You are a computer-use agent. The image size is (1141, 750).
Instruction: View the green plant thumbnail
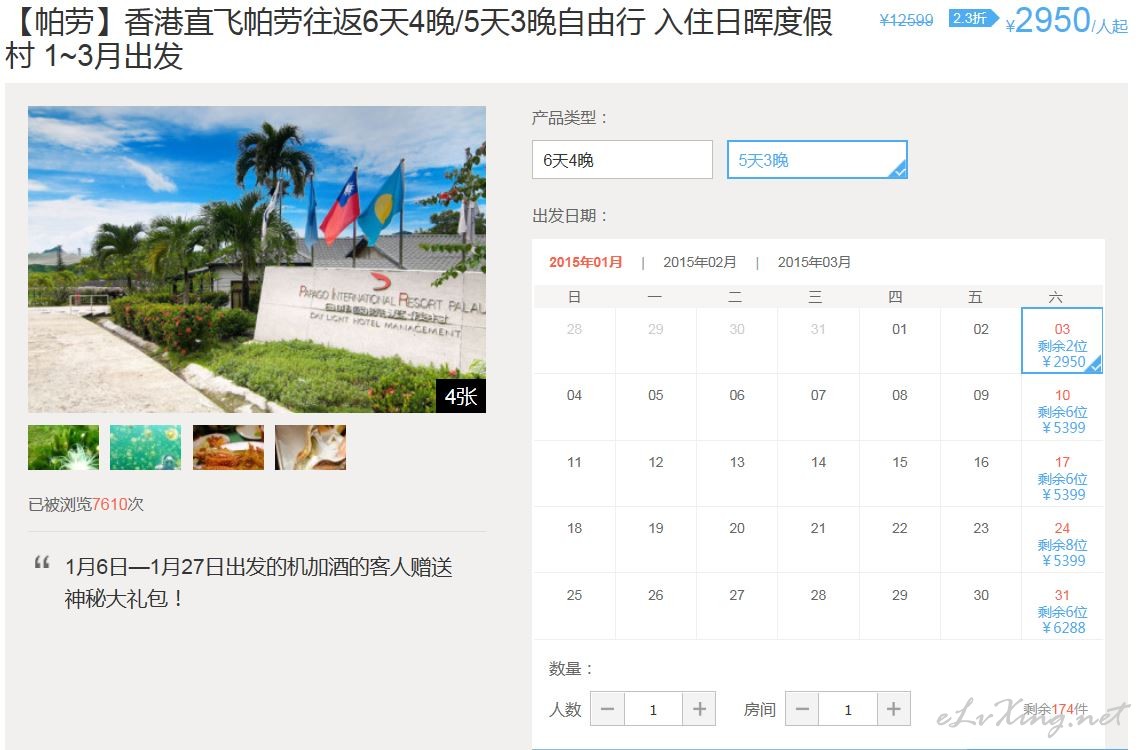pos(63,447)
